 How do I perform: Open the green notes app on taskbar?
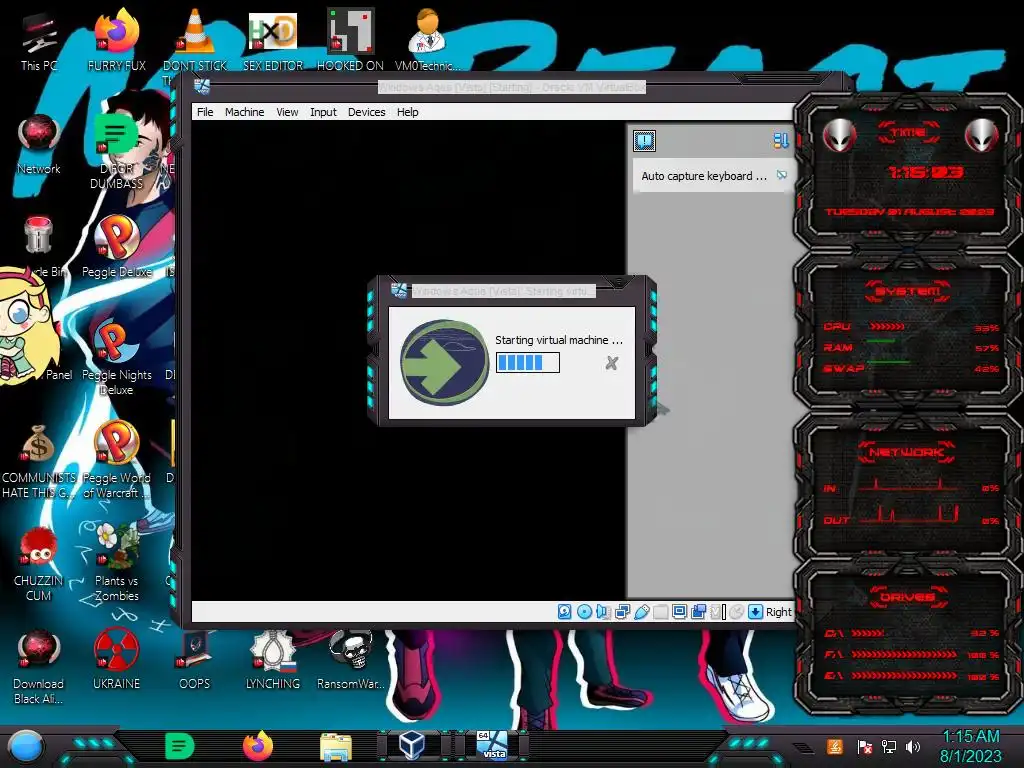[x=180, y=746]
